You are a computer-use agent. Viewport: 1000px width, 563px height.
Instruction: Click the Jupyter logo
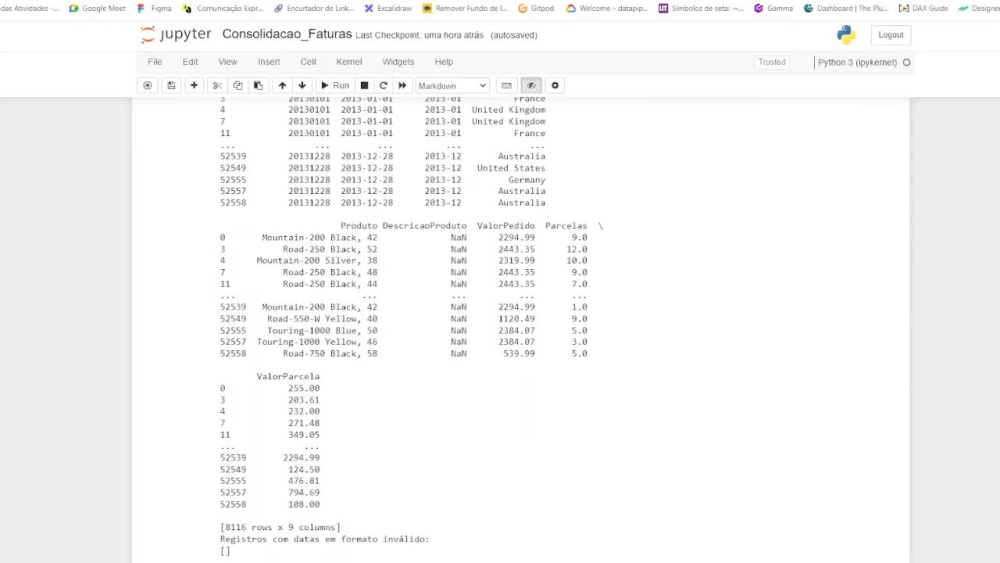pos(175,34)
